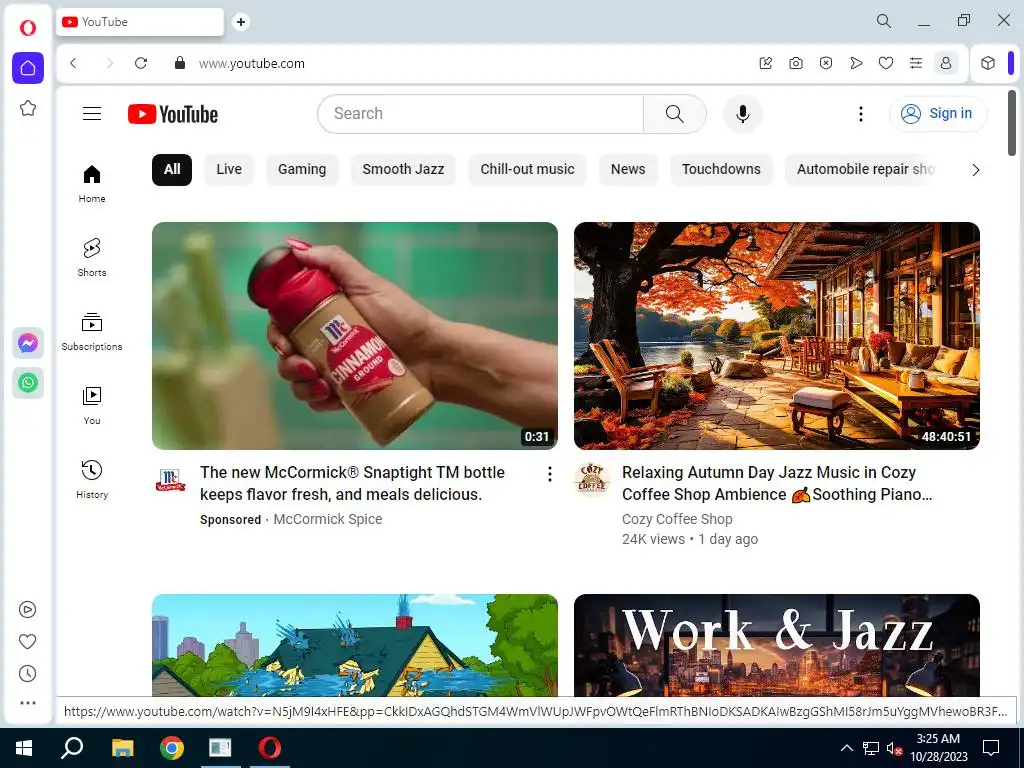Click the YouTube search magnifier button

click(675, 114)
